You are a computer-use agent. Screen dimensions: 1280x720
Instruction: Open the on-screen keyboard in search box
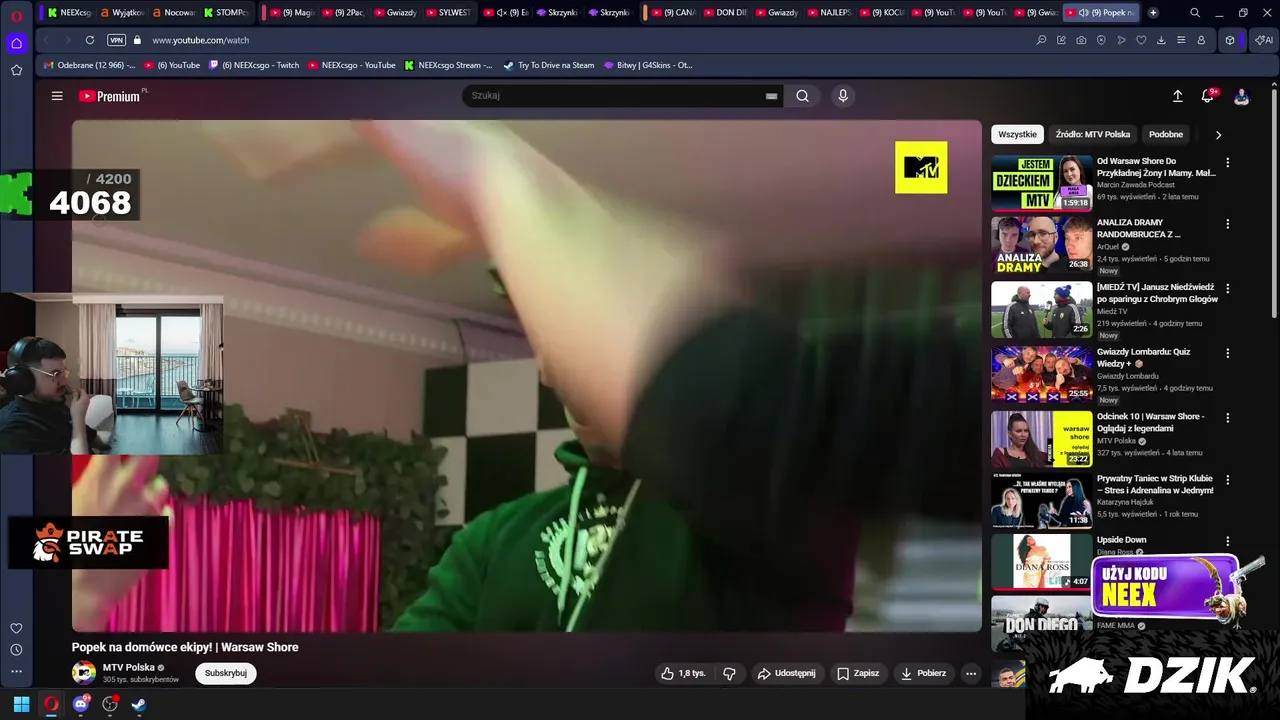tap(771, 96)
